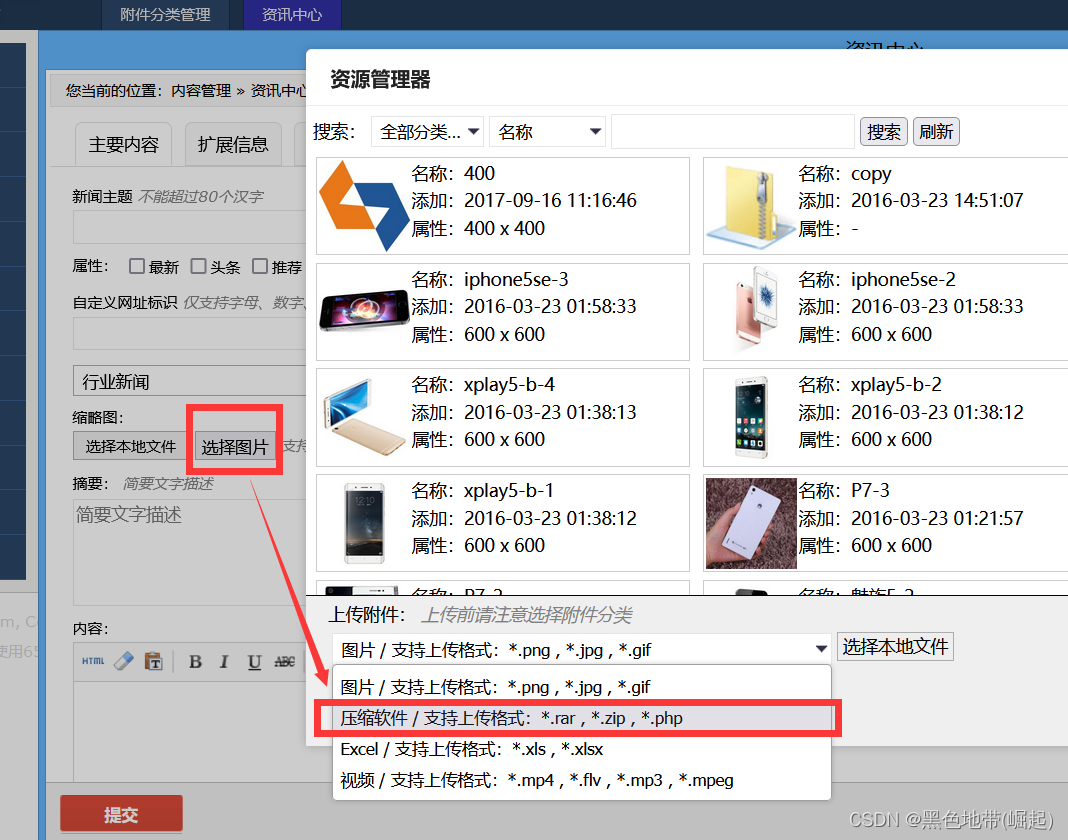Open the 附件分类管理 menu item
Image resolution: width=1068 pixels, height=840 pixels.
[165, 14]
